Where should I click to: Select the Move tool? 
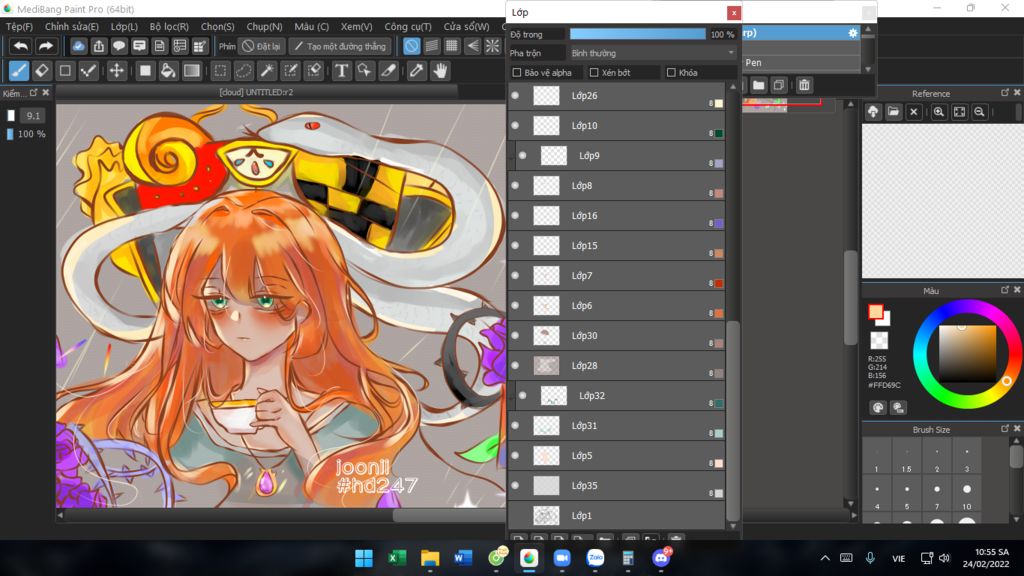coord(116,71)
